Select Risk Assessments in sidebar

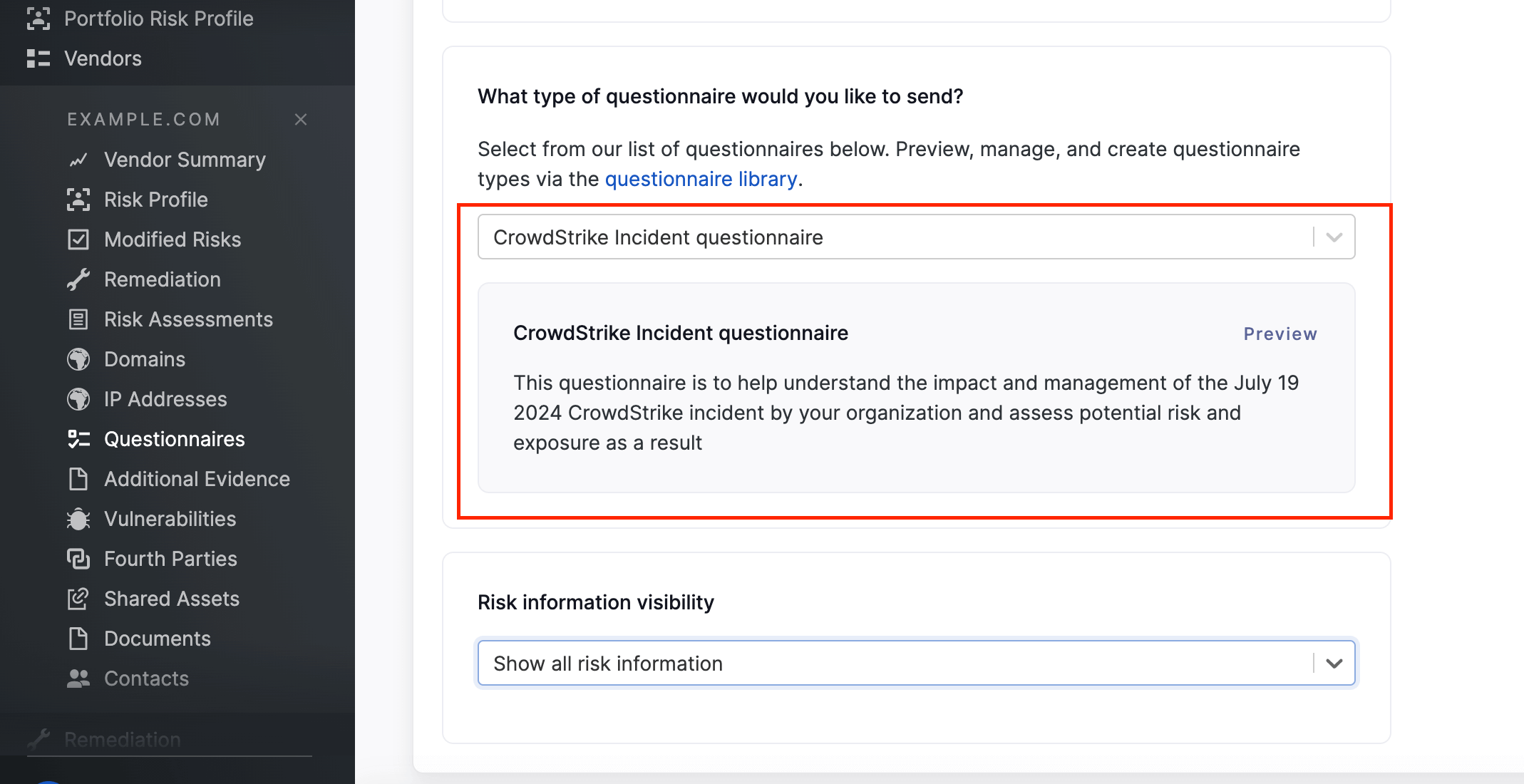point(189,319)
